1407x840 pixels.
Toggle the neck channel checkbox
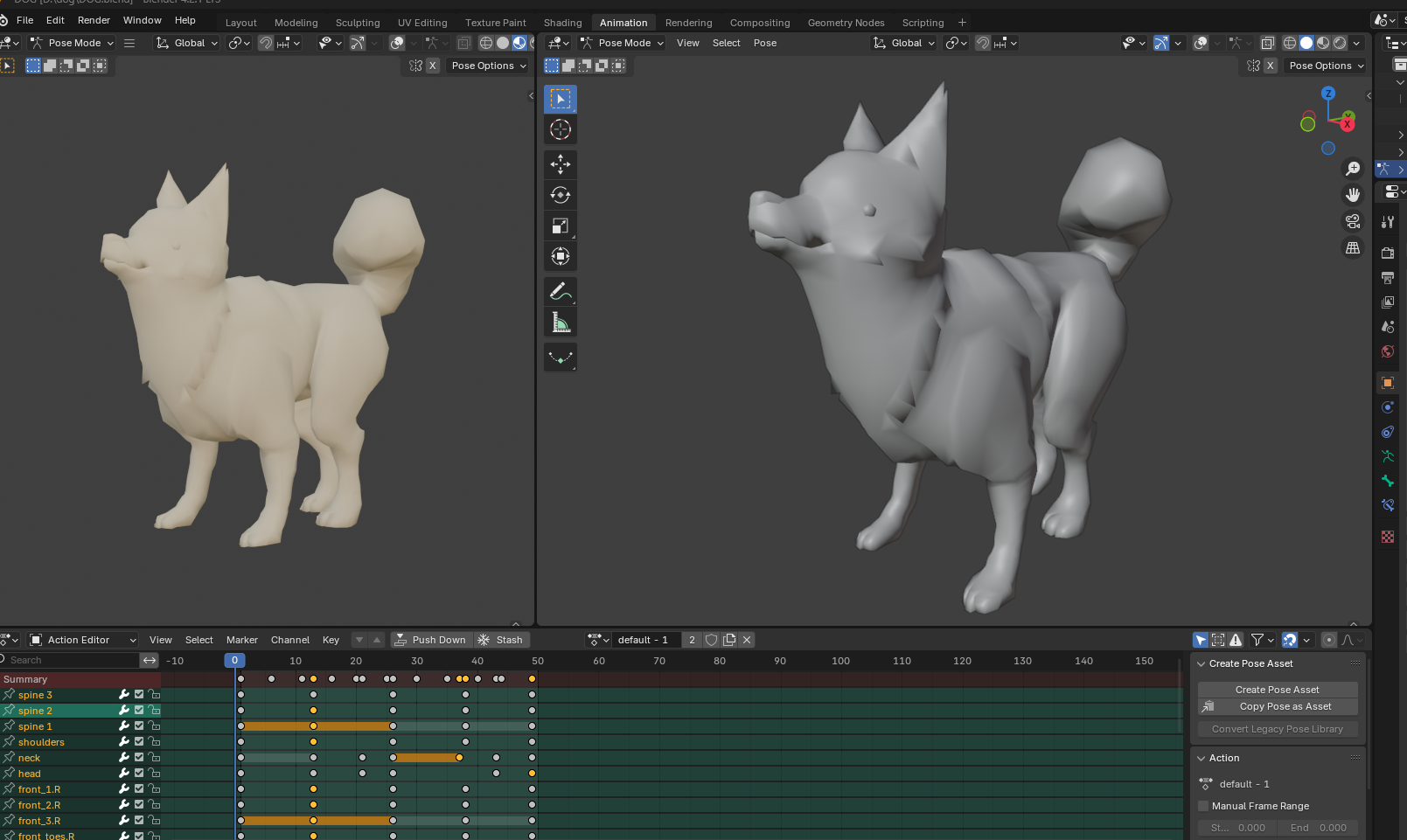tap(139, 758)
